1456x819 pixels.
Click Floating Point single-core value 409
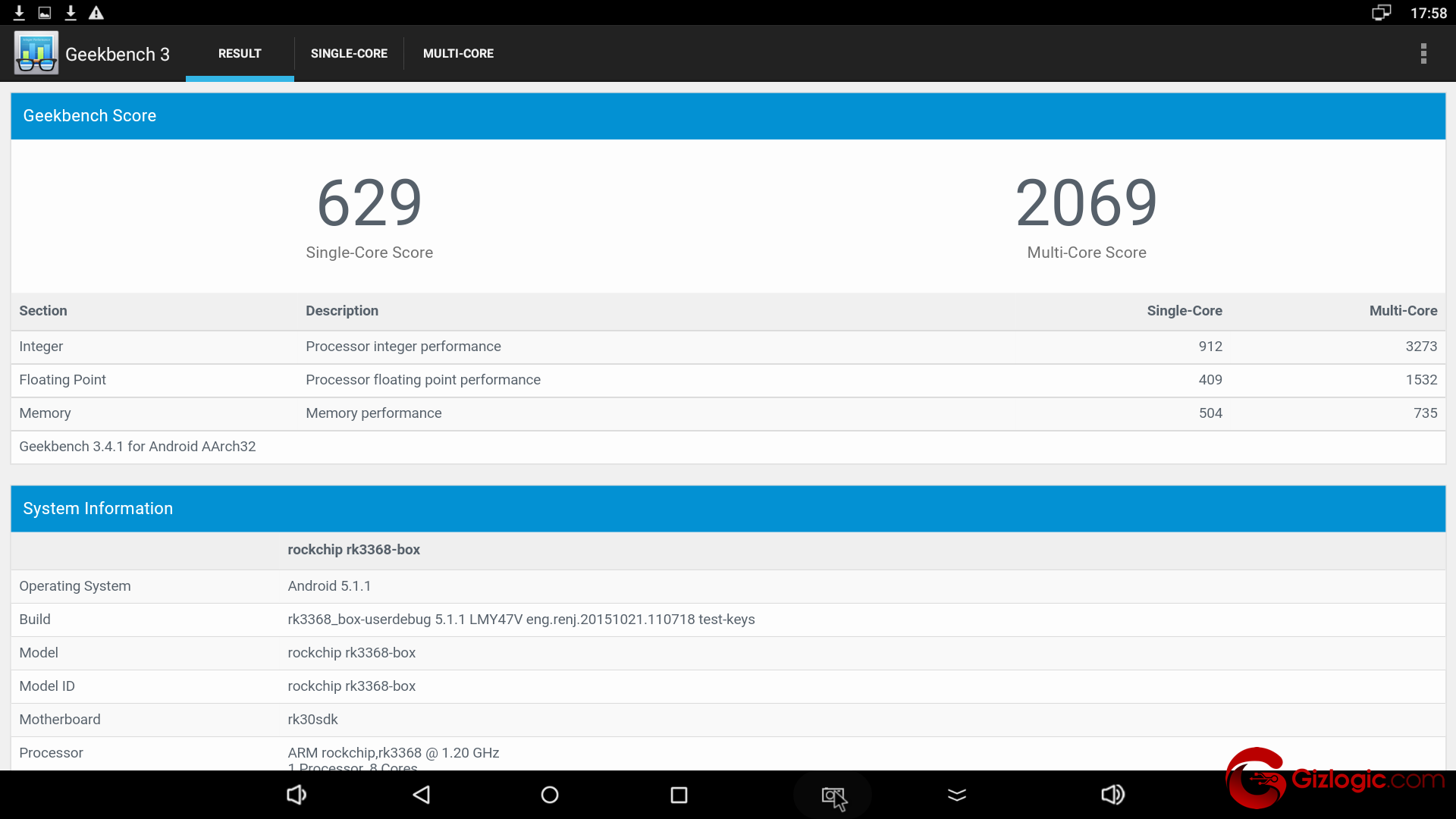tap(1210, 380)
